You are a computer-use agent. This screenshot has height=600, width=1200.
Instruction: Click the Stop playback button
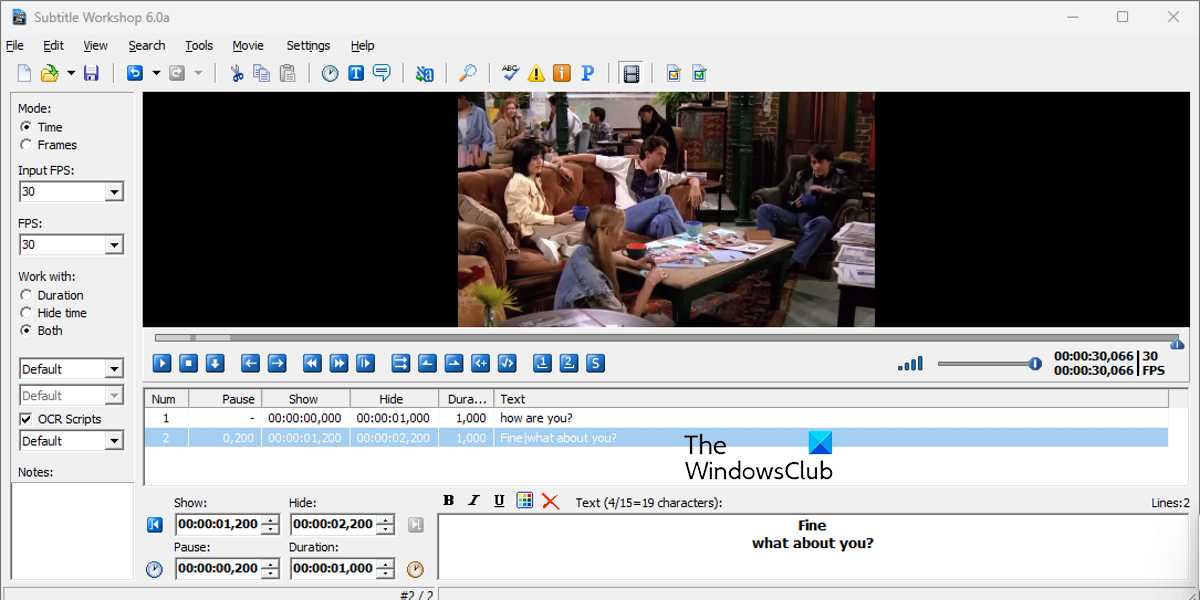click(x=188, y=363)
